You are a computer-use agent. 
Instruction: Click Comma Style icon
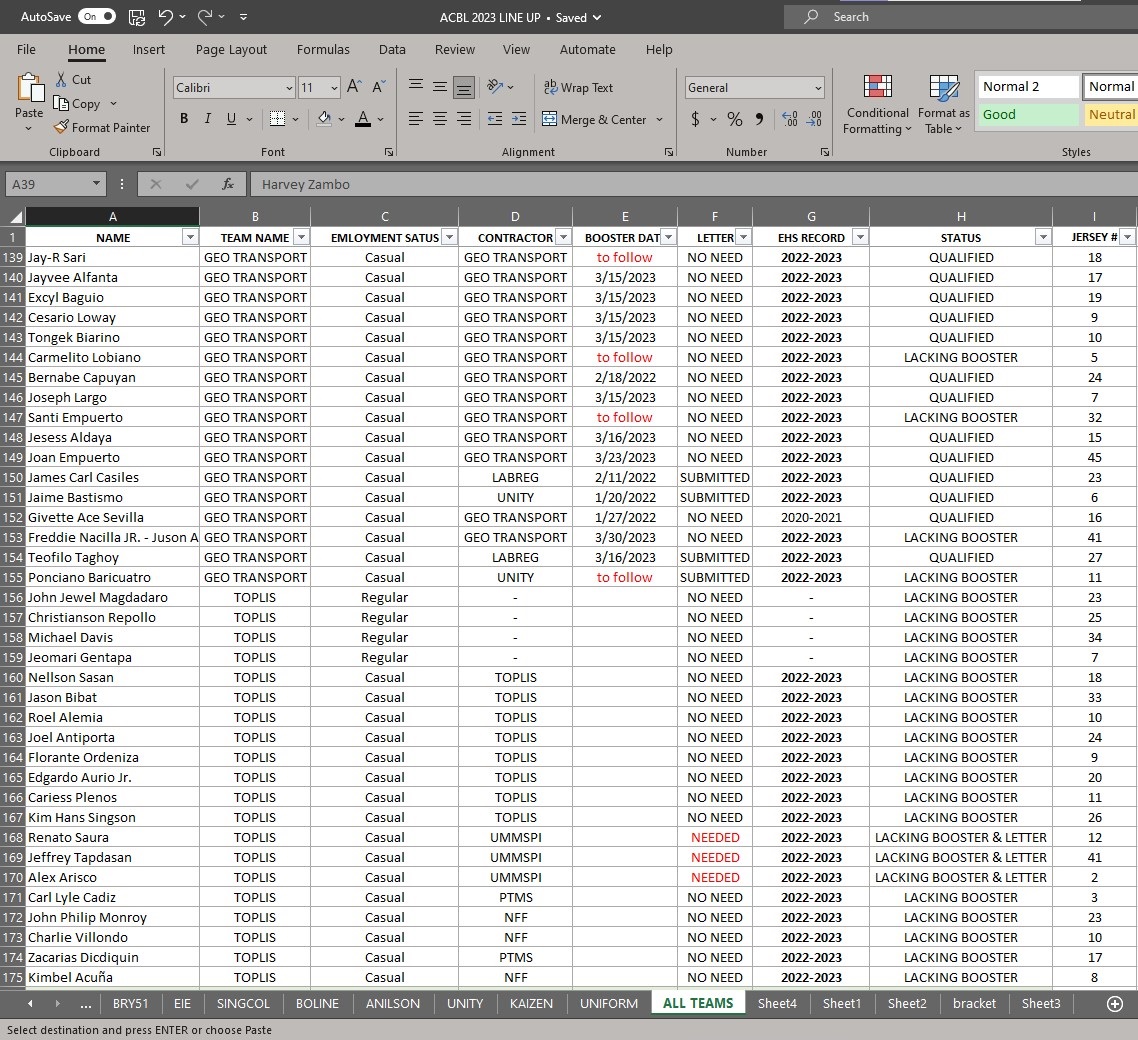point(759,119)
